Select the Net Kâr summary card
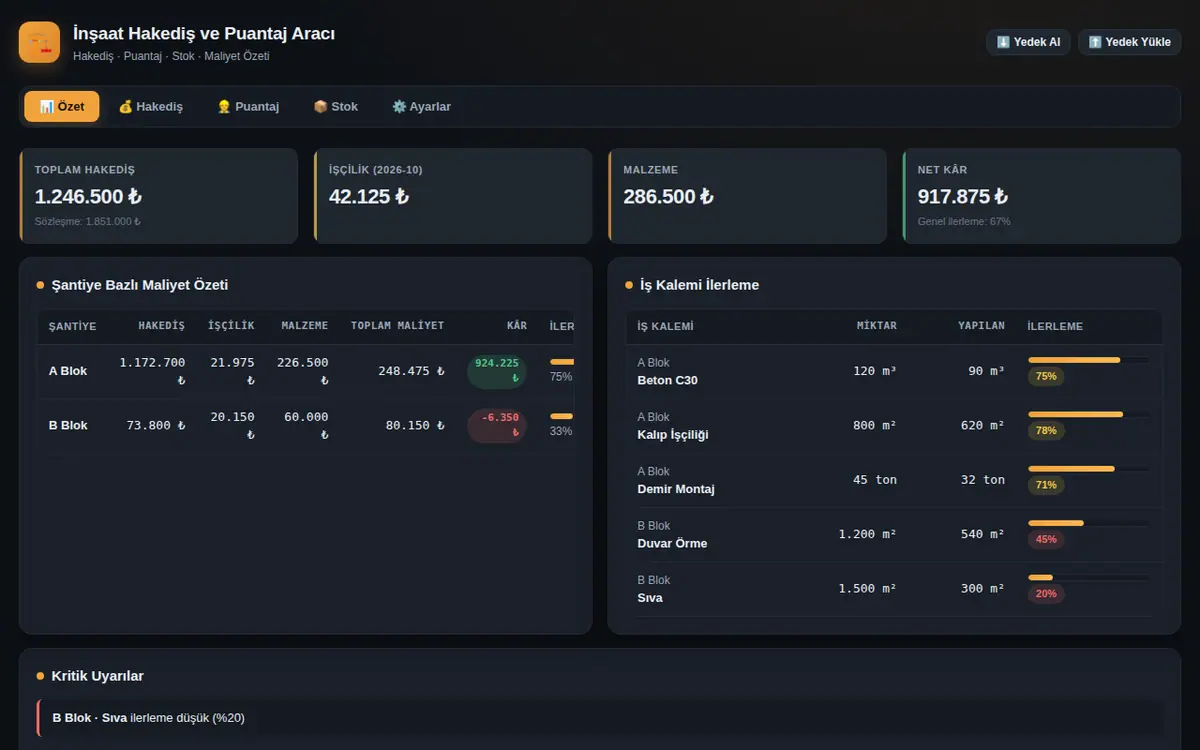The height and width of the screenshot is (750, 1200). pyautogui.click(x=1042, y=196)
